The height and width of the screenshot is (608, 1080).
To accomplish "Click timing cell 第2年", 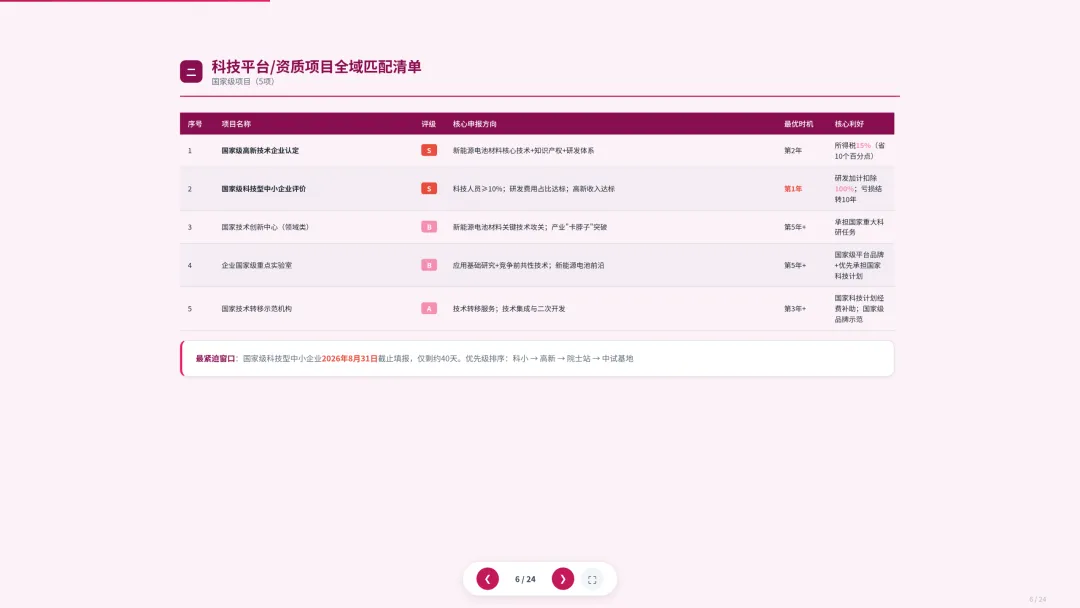I will point(793,151).
